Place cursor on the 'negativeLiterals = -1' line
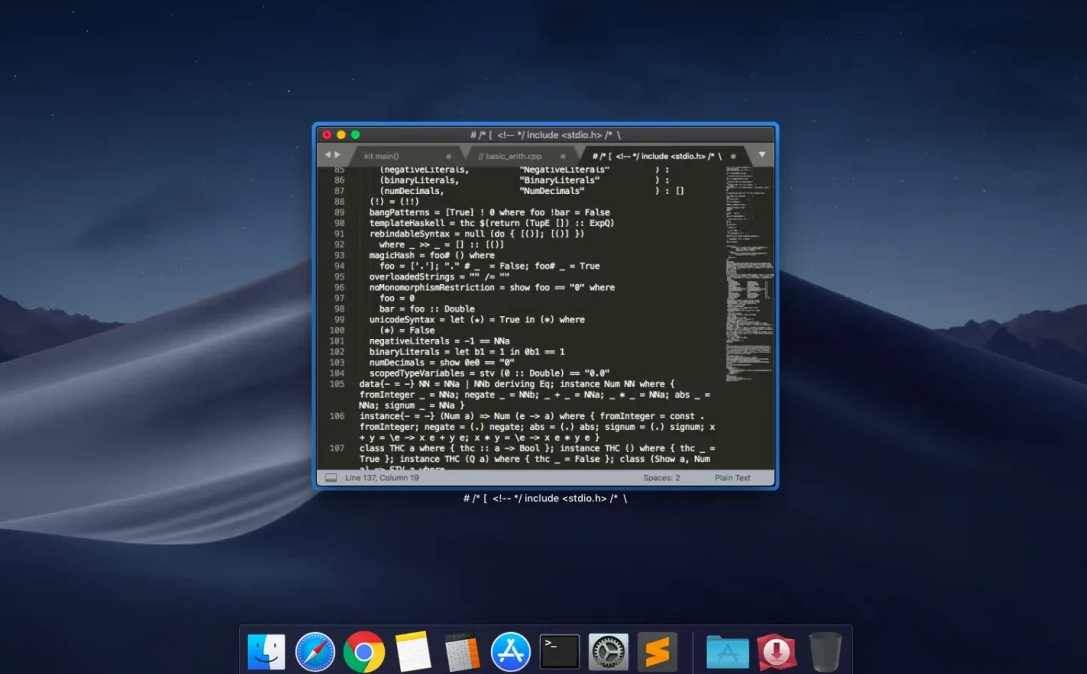 439,341
